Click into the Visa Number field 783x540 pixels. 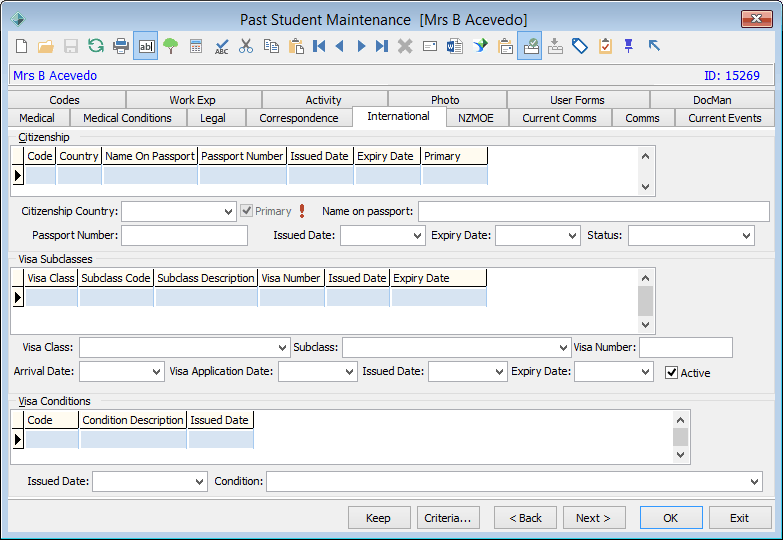click(686, 347)
